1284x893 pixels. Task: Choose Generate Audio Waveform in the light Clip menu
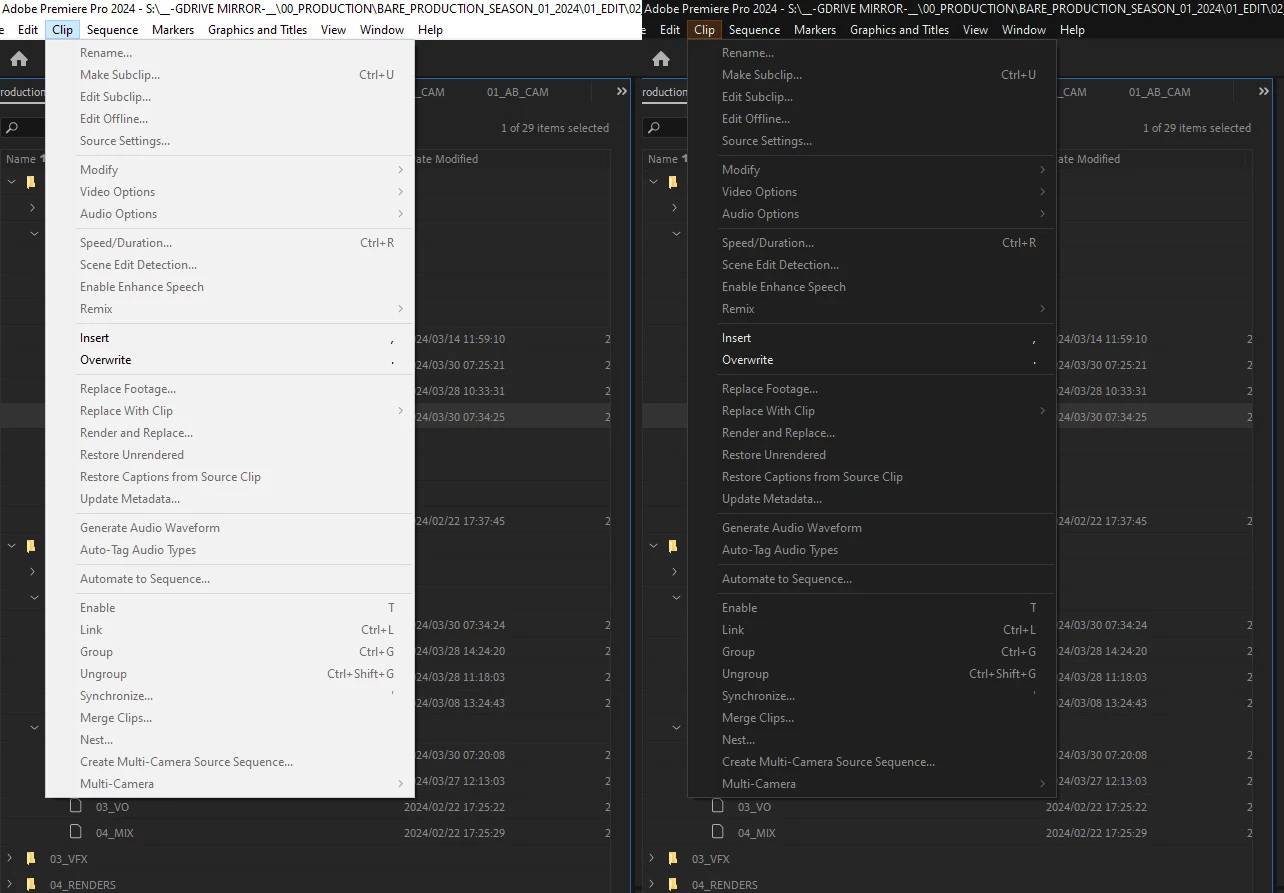click(x=230, y=528)
